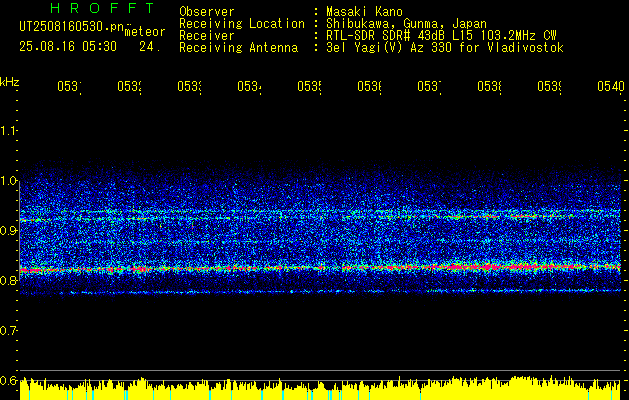Screen dimensions: 629x400
Task: Click the 0531 time marker
Action: click(69, 86)
